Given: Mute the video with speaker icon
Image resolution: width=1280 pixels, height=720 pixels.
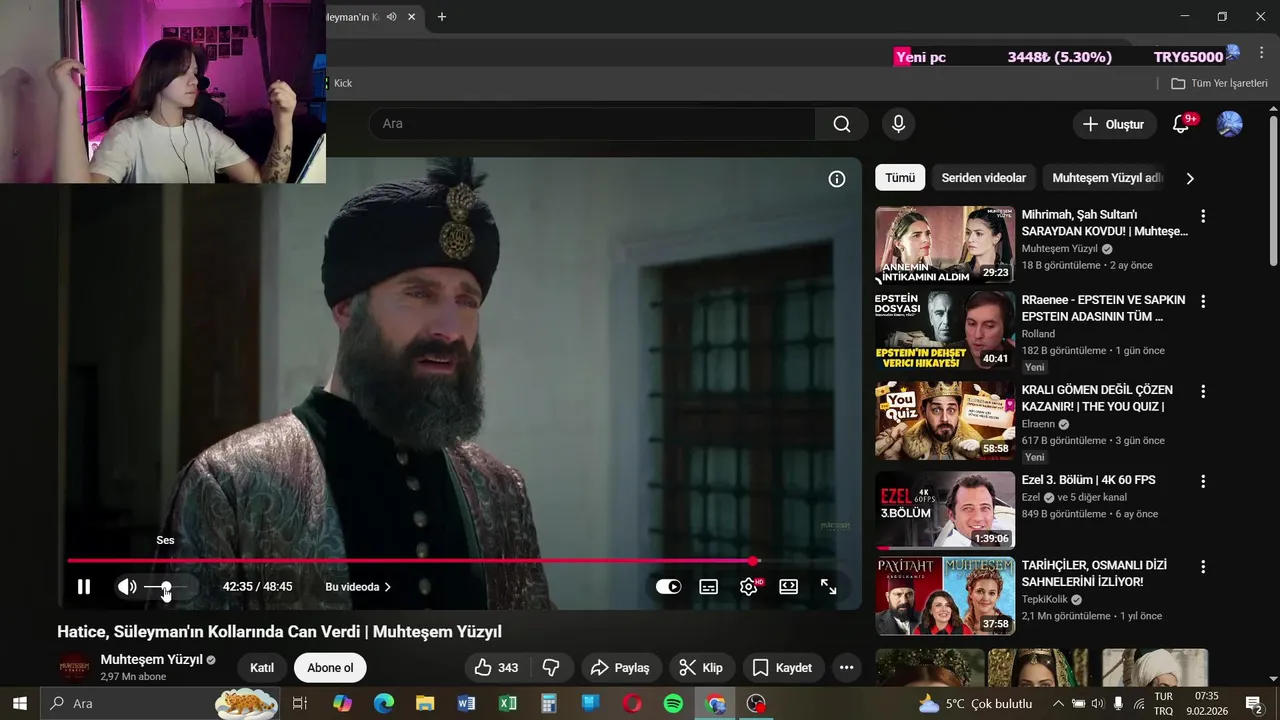Looking at the screenshot, I should (127, 587).
